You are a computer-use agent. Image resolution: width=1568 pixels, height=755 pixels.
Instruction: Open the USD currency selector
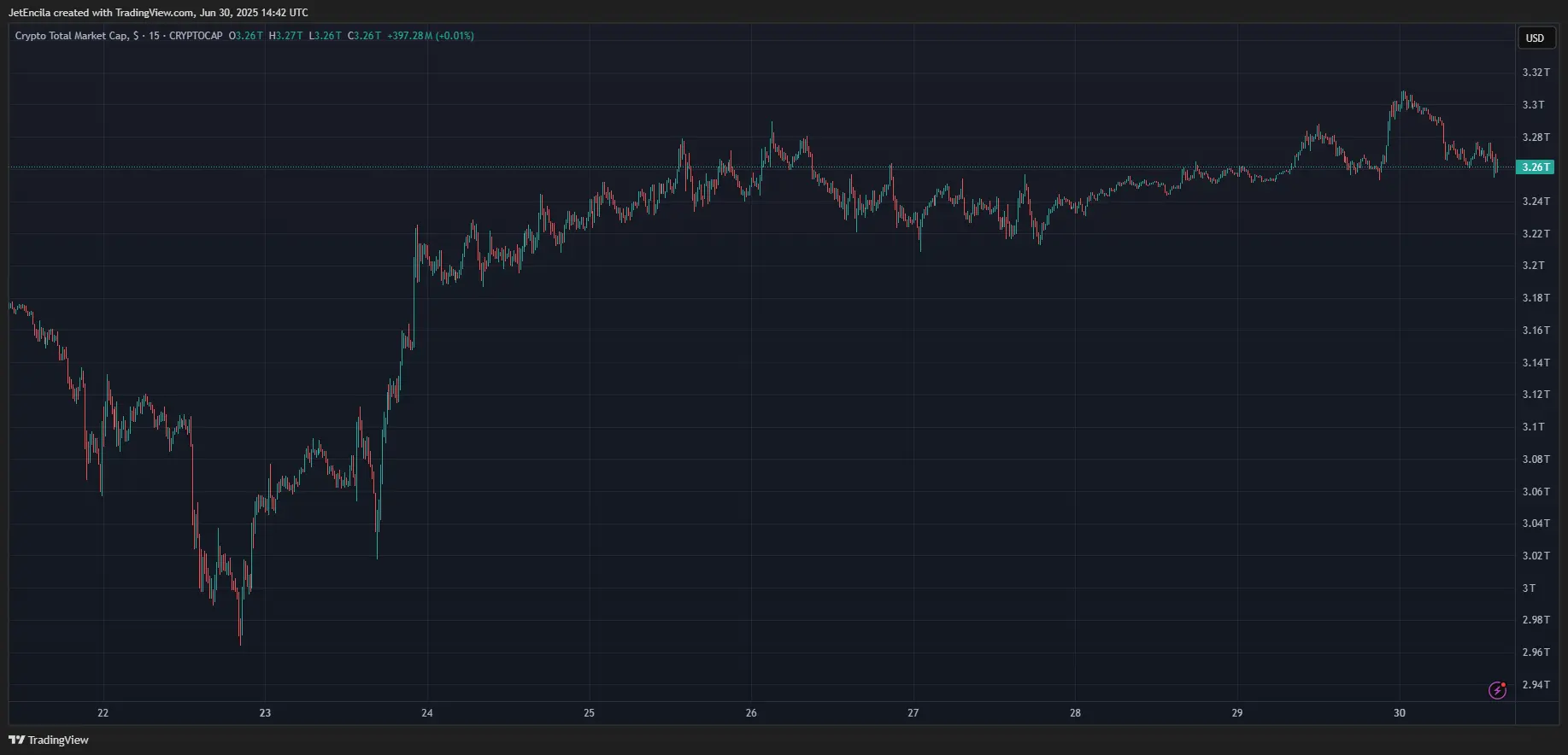click(x=1536, y=38)
